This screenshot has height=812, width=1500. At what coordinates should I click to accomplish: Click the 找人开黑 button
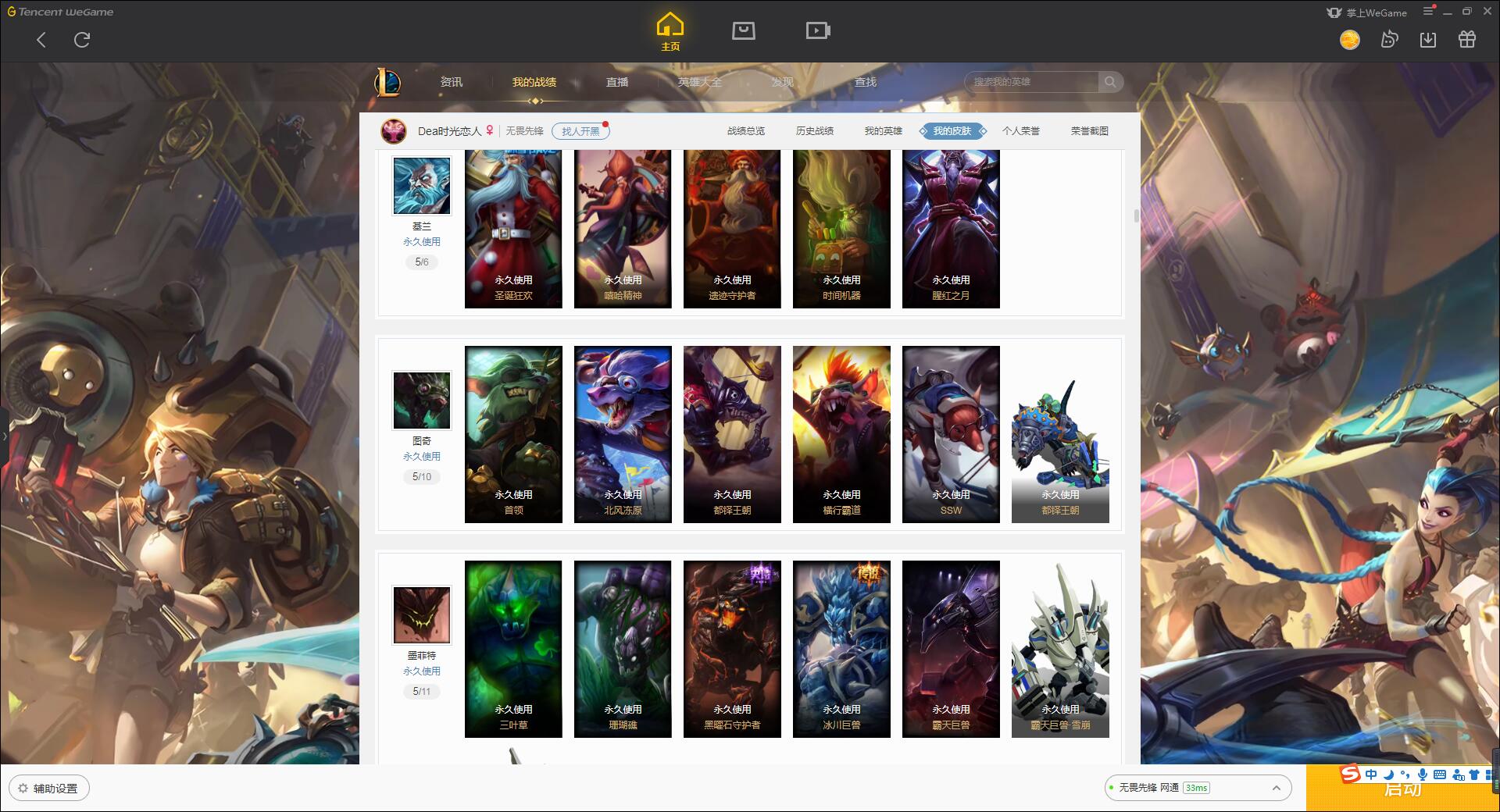tap(580, 131)
